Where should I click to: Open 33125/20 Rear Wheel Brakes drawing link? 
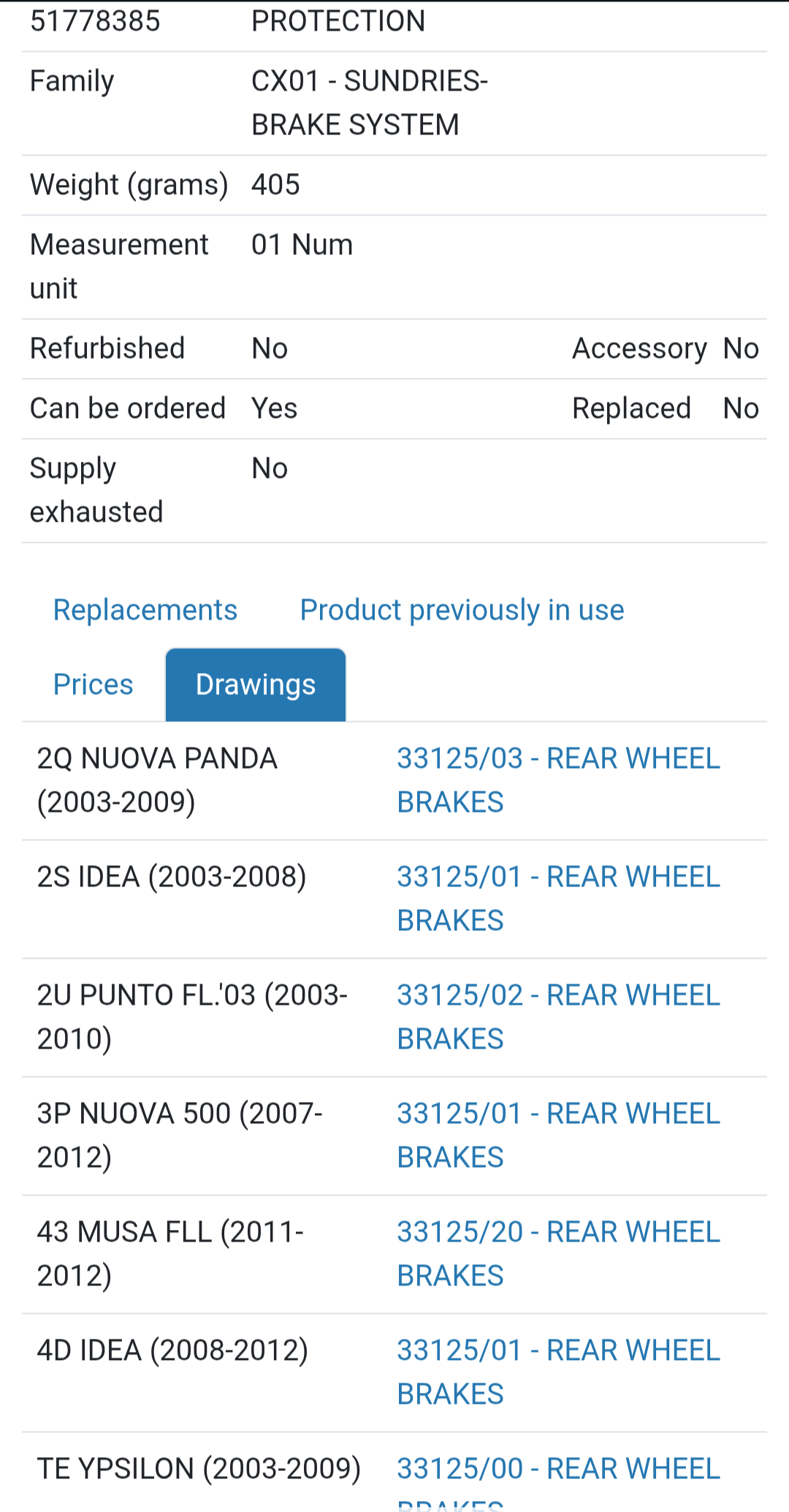coord(558,1253)
